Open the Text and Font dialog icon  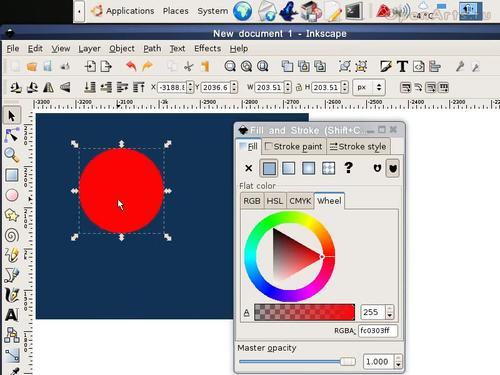403,67
